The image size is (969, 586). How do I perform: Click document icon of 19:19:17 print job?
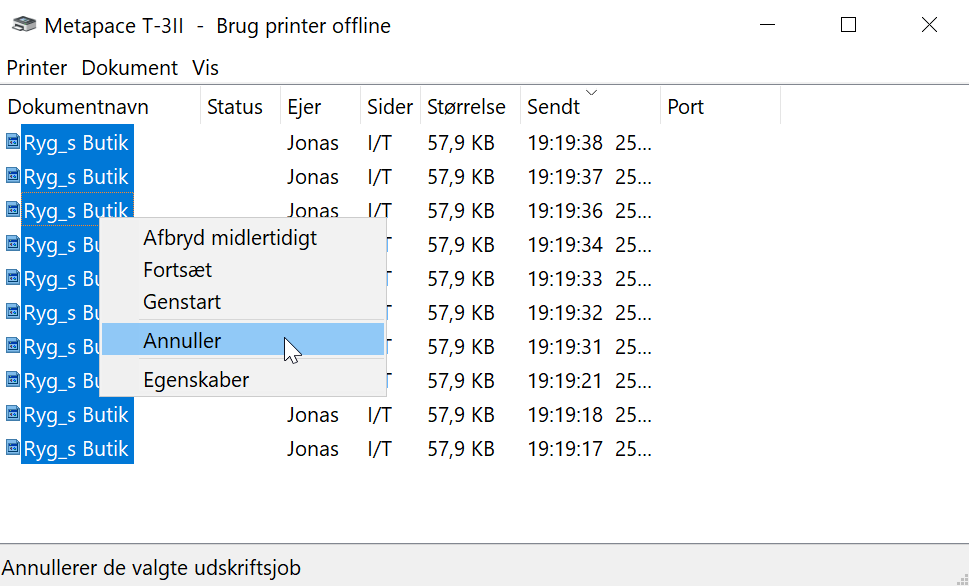tap(13, 449)
